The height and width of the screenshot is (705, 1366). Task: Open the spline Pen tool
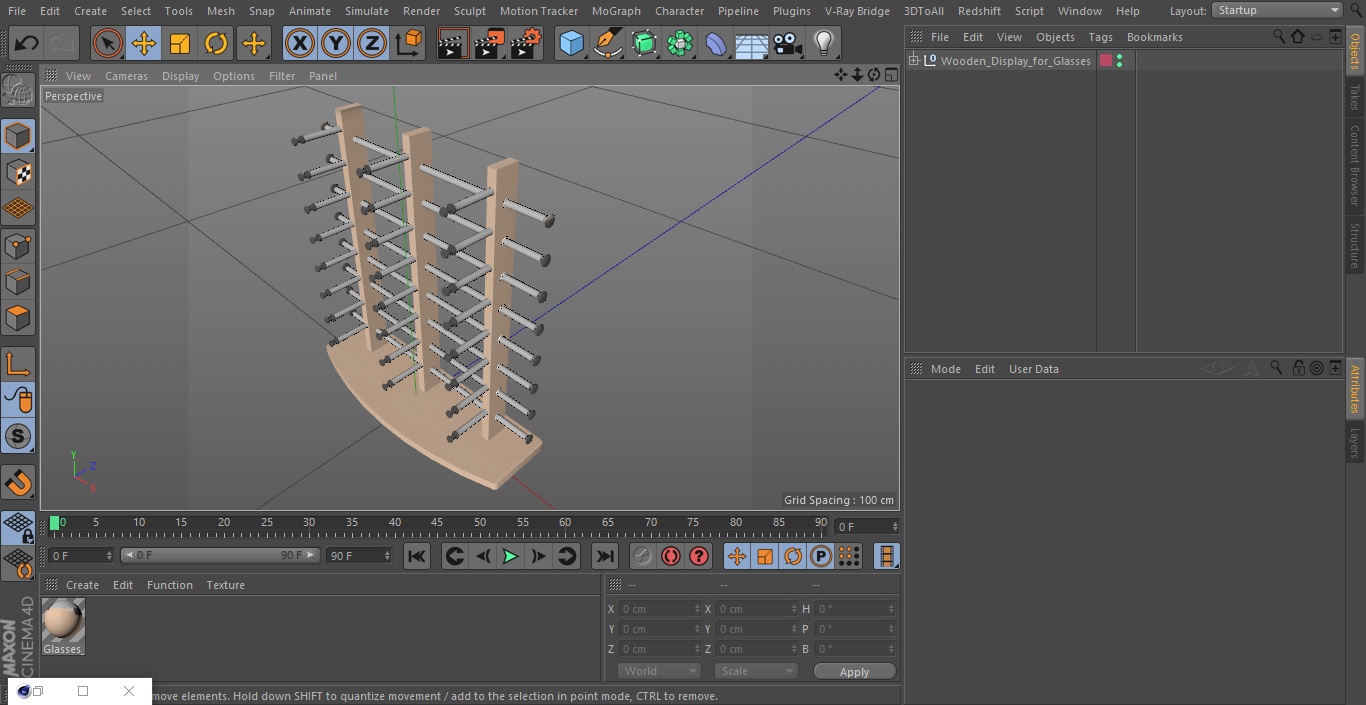click(x=607, y=43)
